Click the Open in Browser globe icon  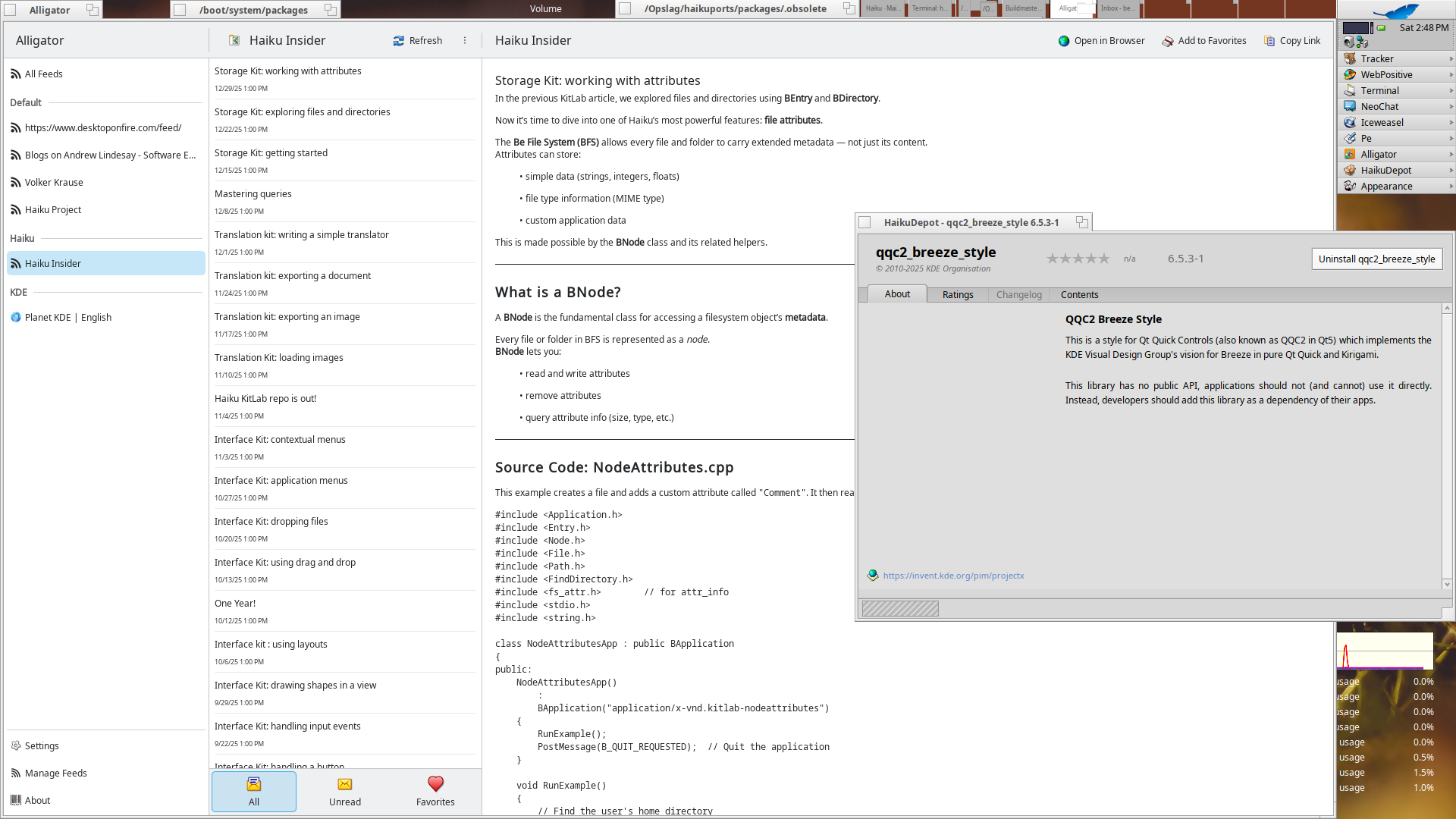click(1064, 41)
